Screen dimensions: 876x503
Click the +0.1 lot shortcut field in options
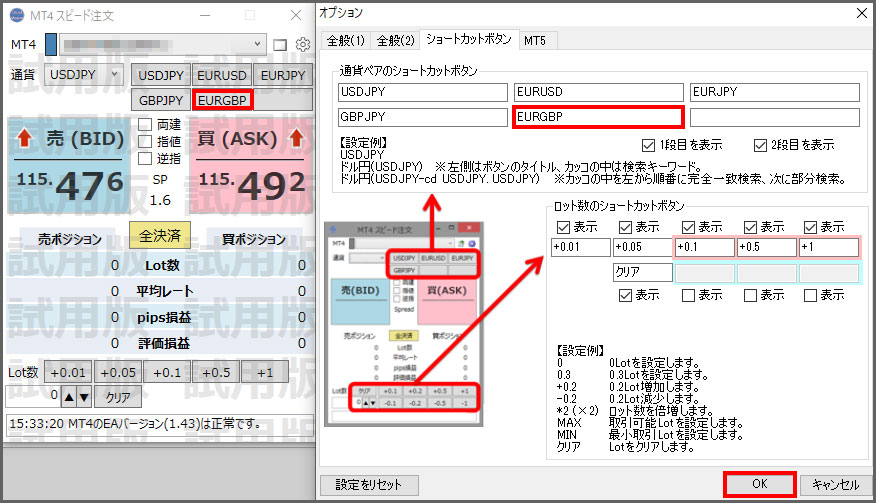click(705, 247)
